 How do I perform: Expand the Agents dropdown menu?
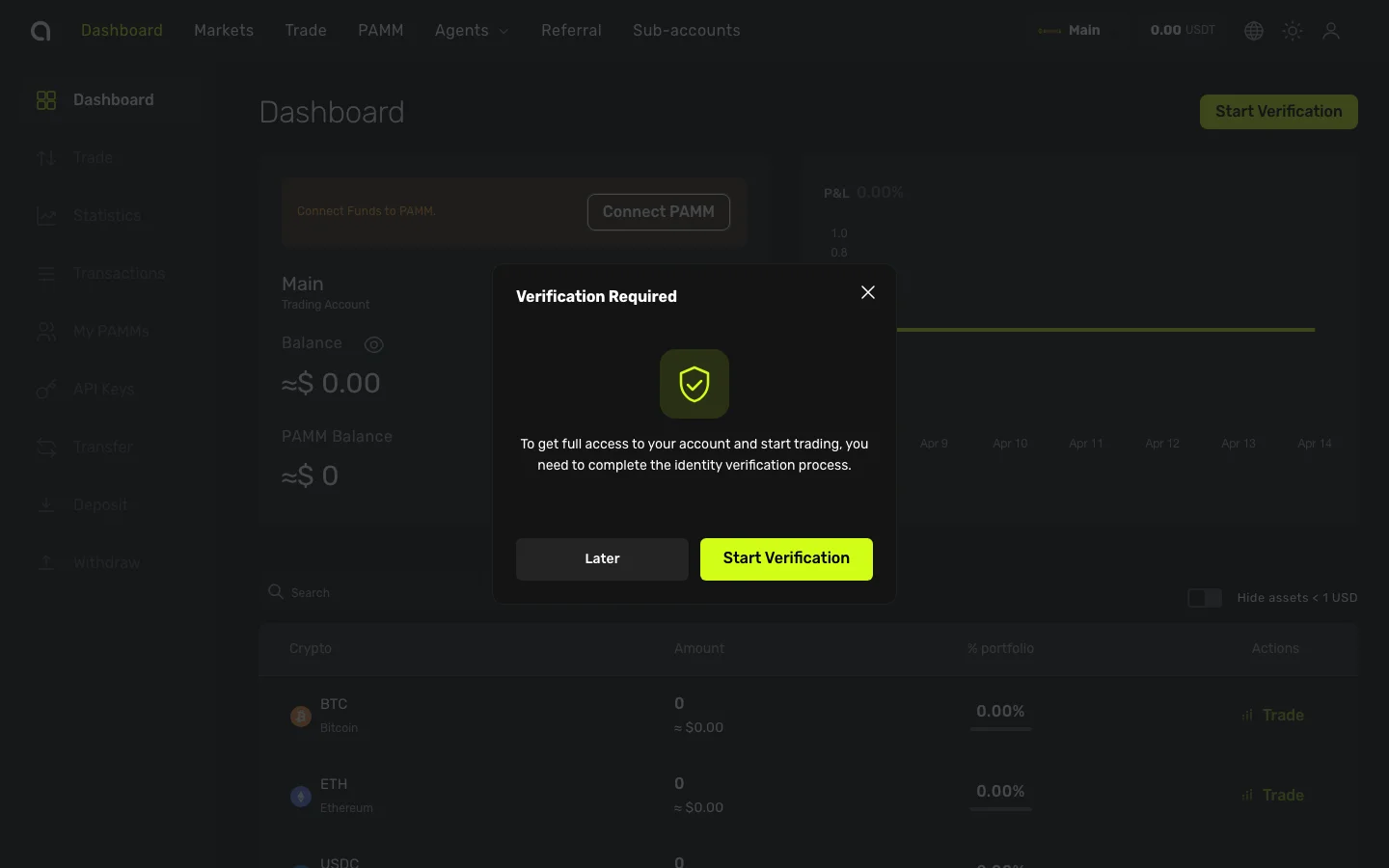tap(471, 31)
